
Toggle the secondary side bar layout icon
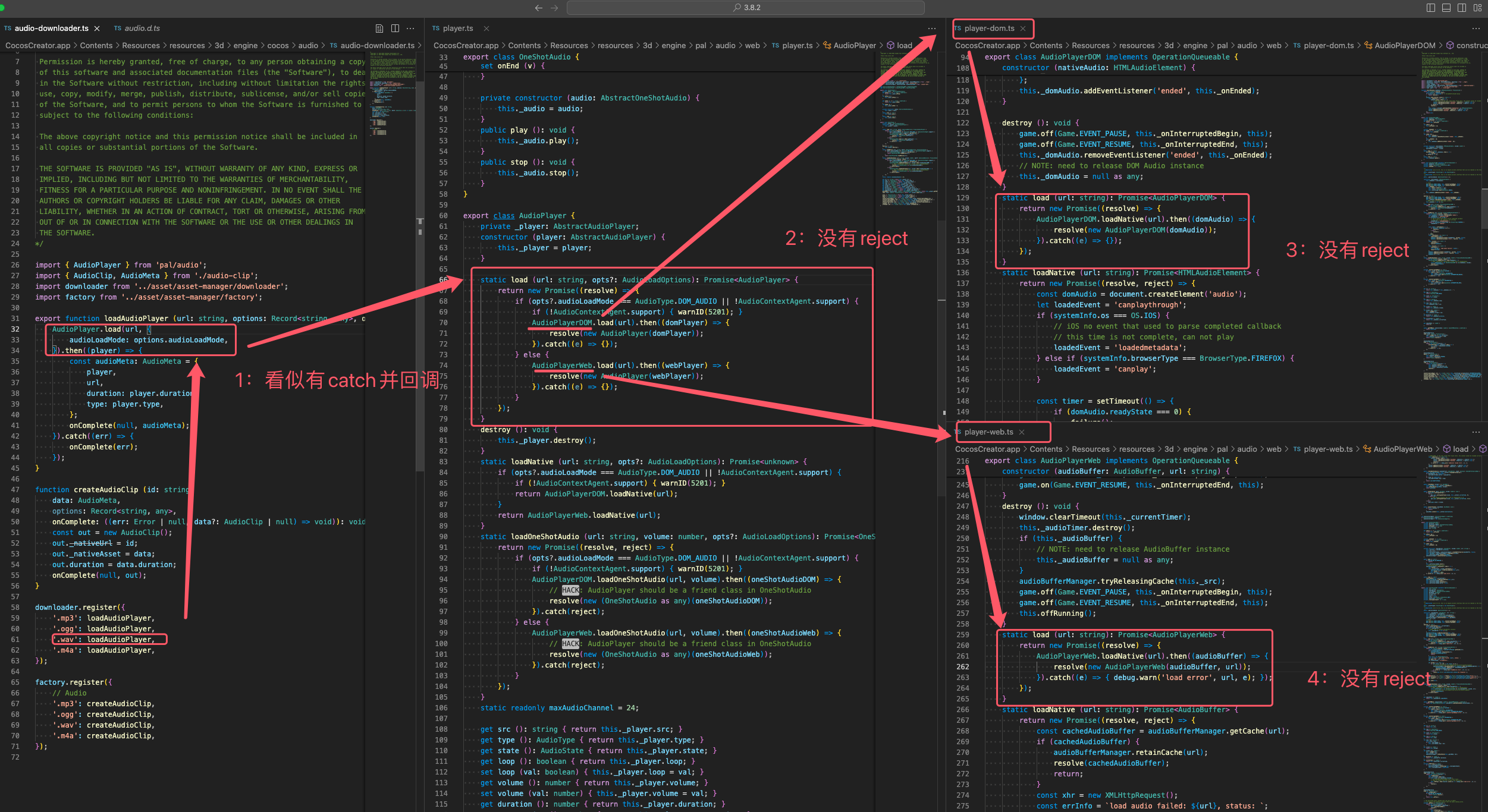[x=1462, y=8]
